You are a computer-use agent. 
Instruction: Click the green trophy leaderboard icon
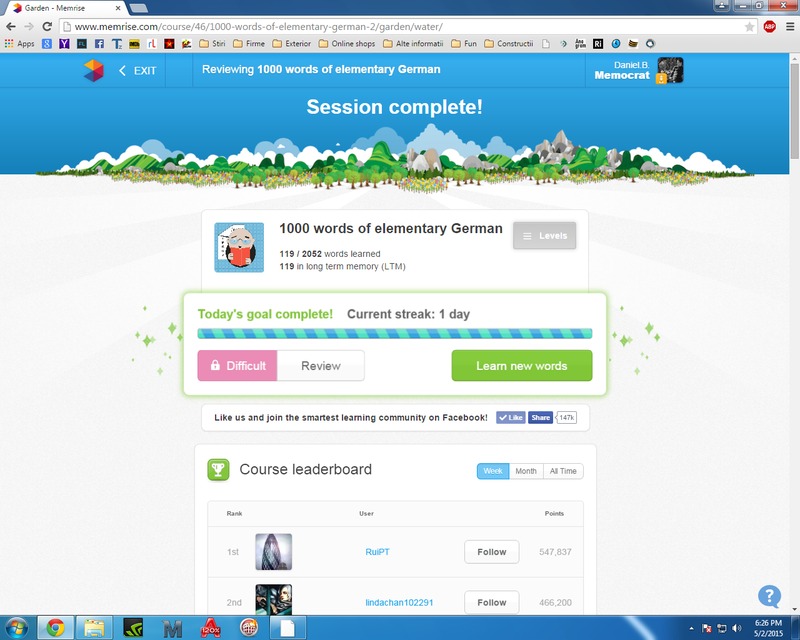pos(218,470)
